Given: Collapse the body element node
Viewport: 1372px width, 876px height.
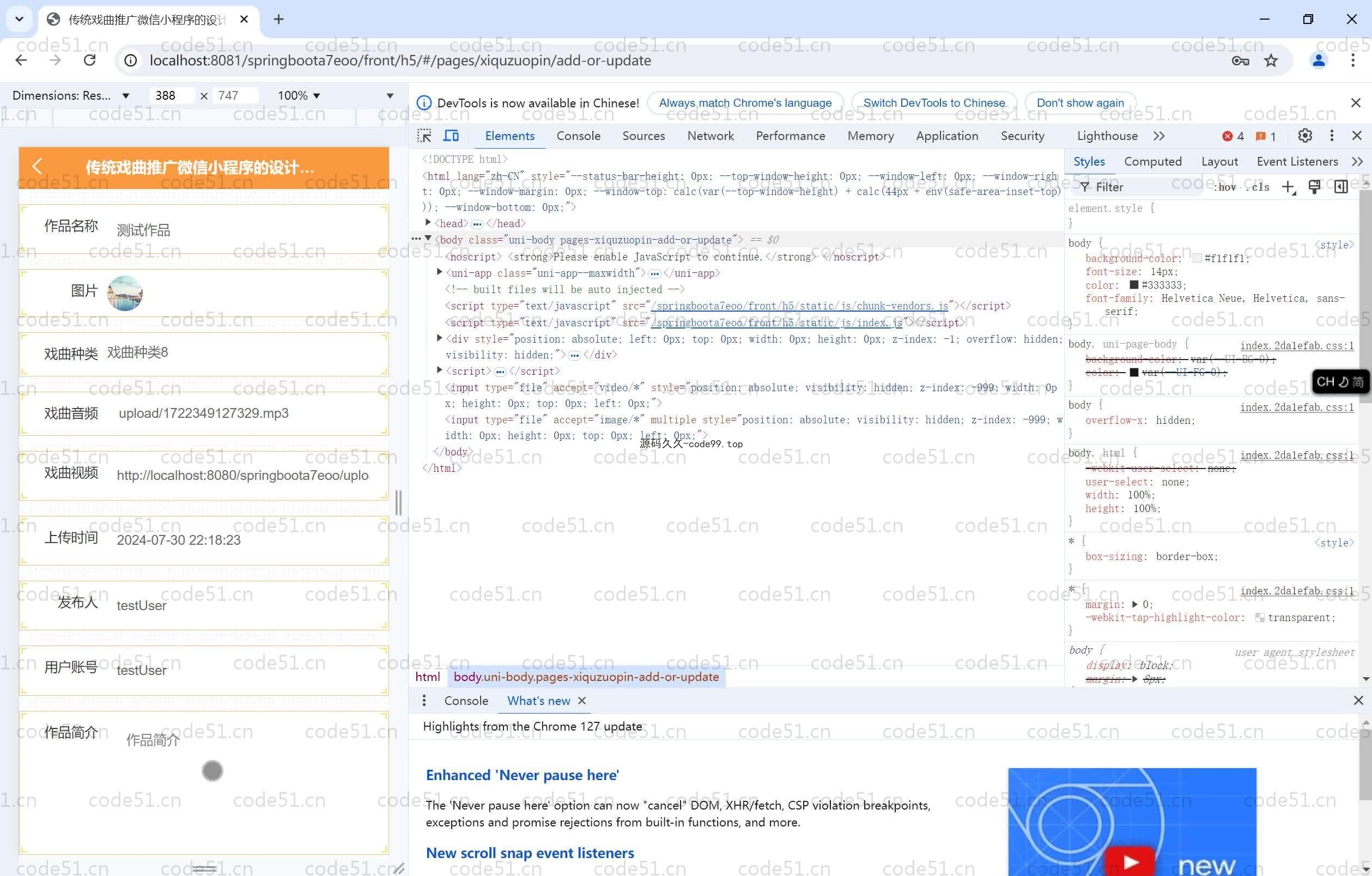Looking at the screenshot, I should point(428,239).
